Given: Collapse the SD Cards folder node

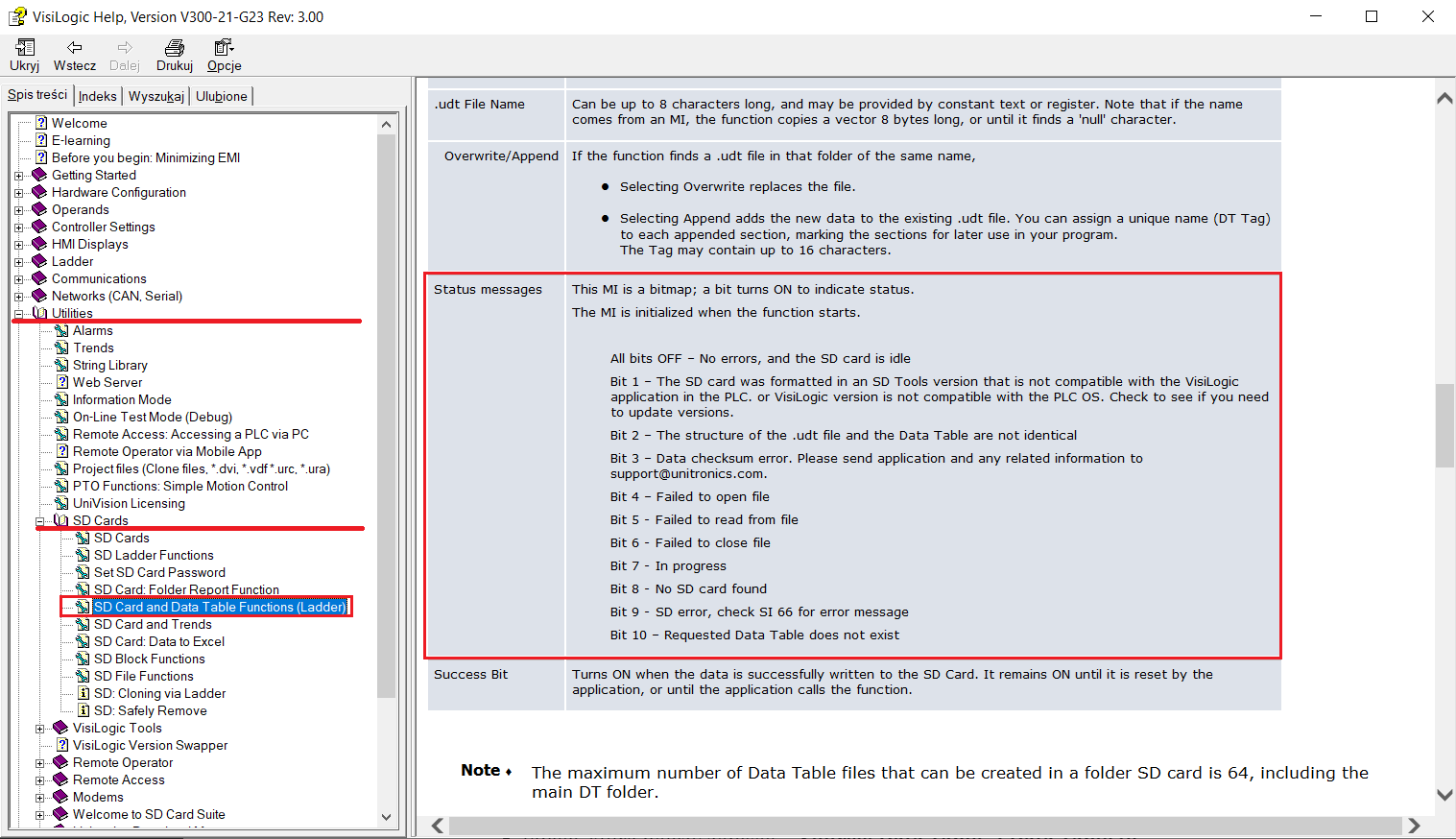Looking at the screenshot, I should click(x=40, y=521).
